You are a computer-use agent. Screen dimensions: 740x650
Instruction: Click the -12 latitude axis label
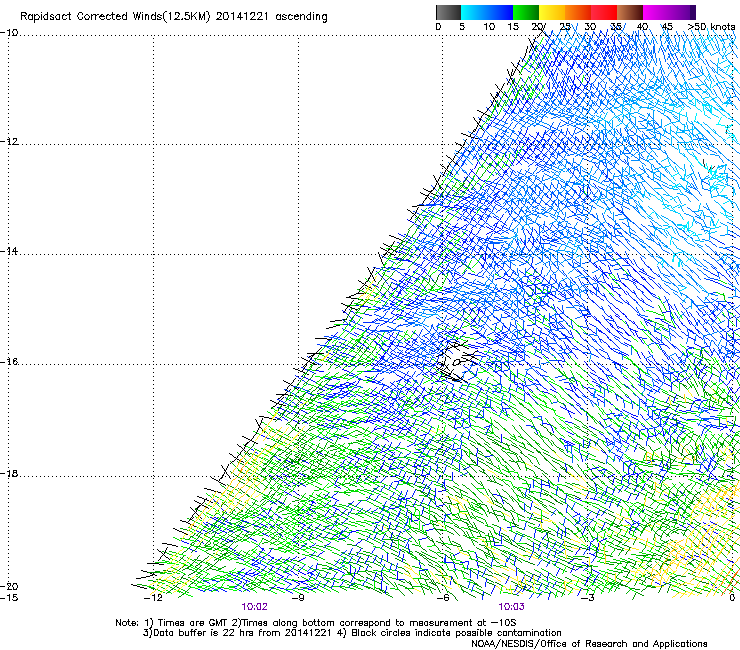[9, 142]
